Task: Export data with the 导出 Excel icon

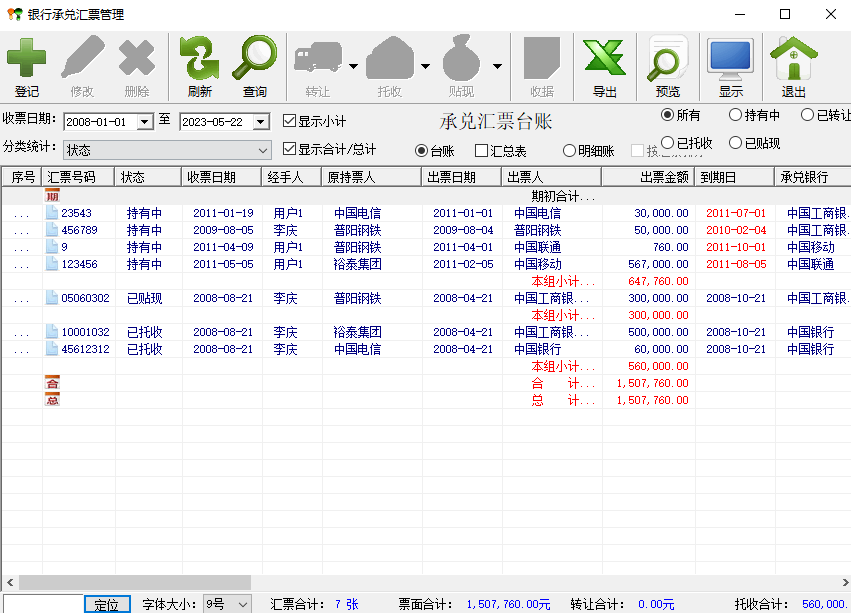Action: click(604, 58)
